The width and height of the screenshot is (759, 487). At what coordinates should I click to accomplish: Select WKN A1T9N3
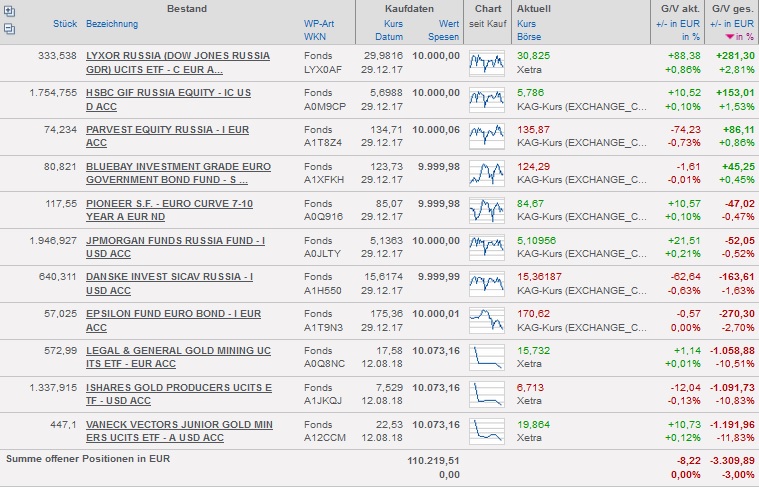click(x=323, y=328)
